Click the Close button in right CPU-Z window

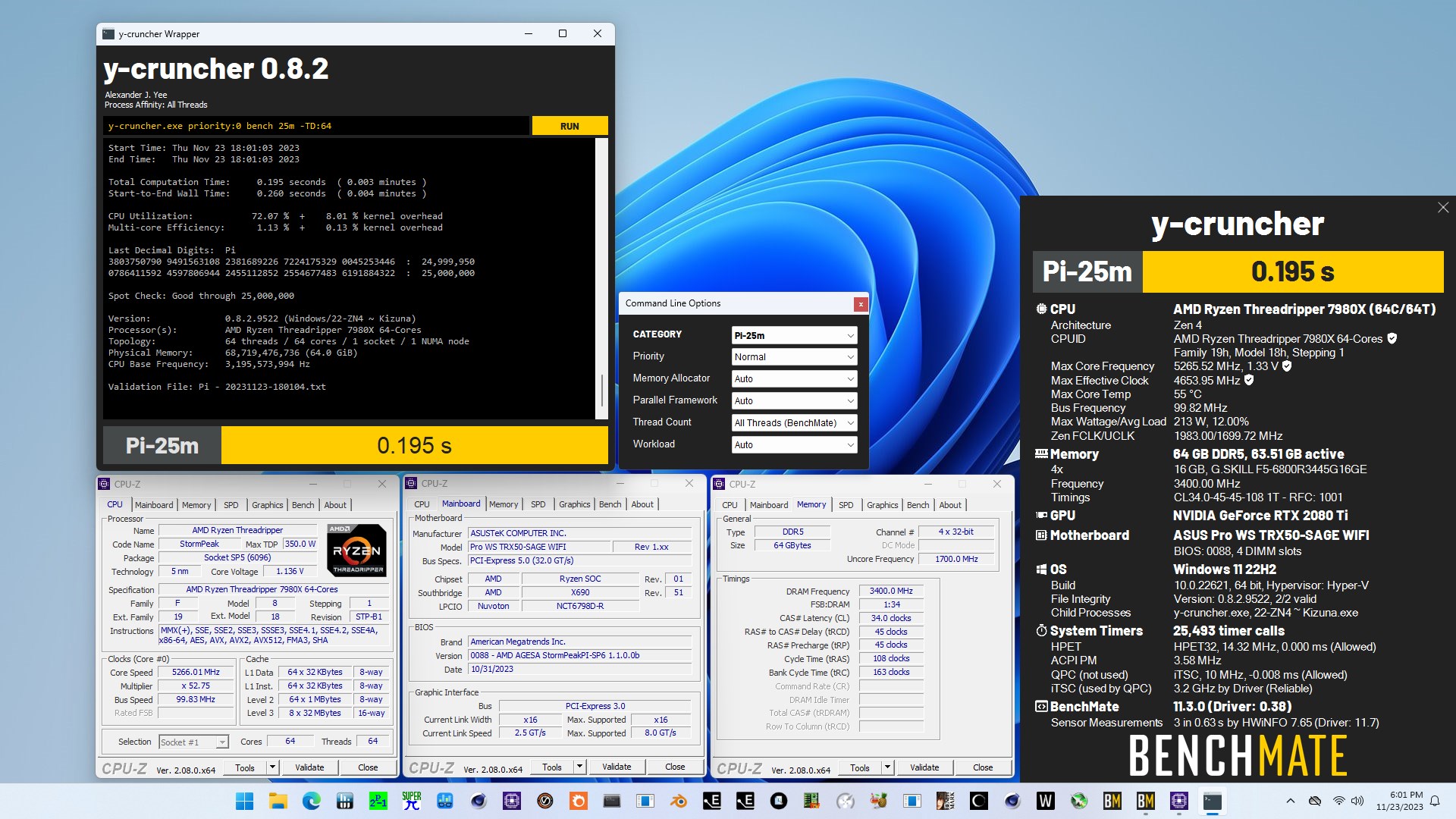pos(983,767)
